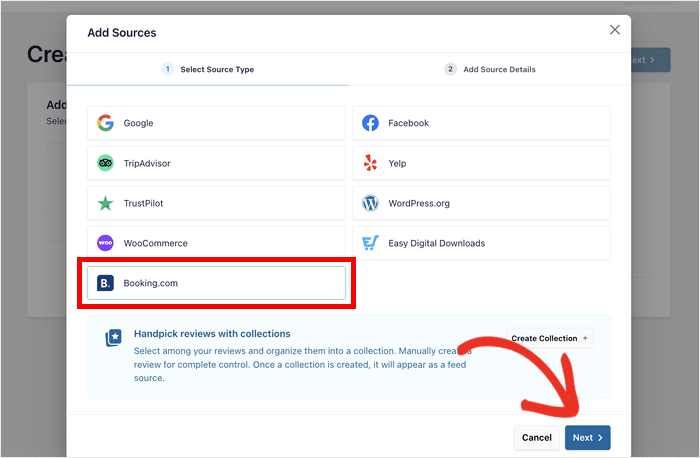The width and height of the screenshot is (700, 458).
Task: Click Handpick reviews with collections heading
Action: pyautogui.click(x=212, y=334)
